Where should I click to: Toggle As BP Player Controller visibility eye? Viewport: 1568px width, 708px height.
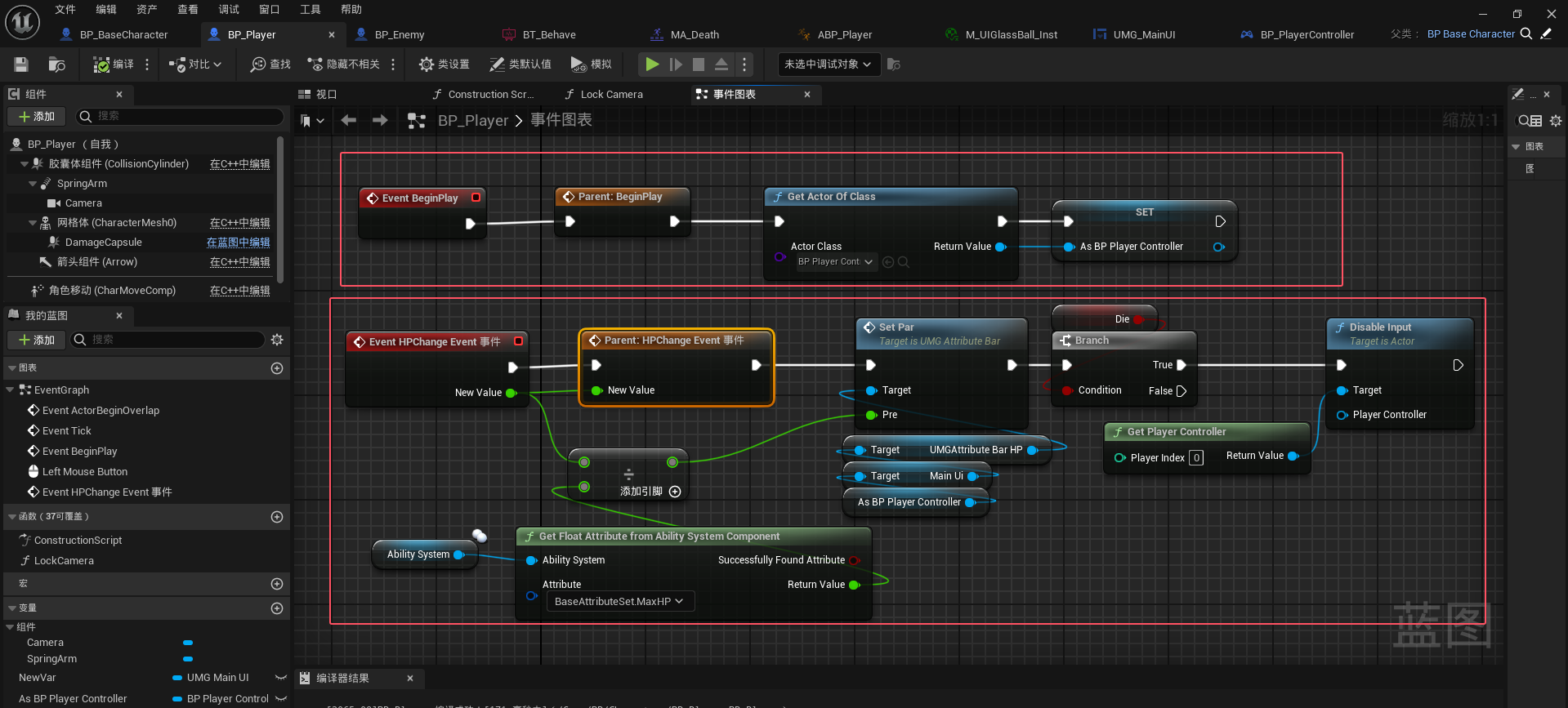tap(280, 699)
